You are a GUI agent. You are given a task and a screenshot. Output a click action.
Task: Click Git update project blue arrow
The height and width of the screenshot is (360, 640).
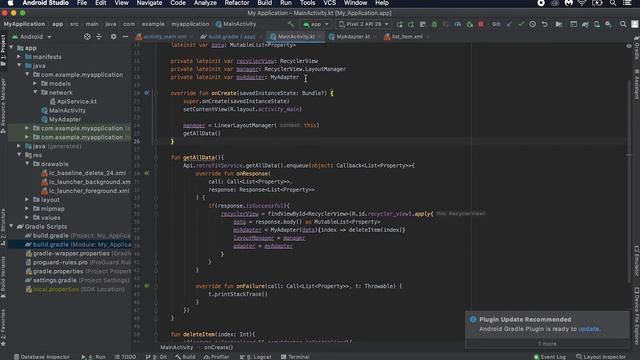coord(509,24)
